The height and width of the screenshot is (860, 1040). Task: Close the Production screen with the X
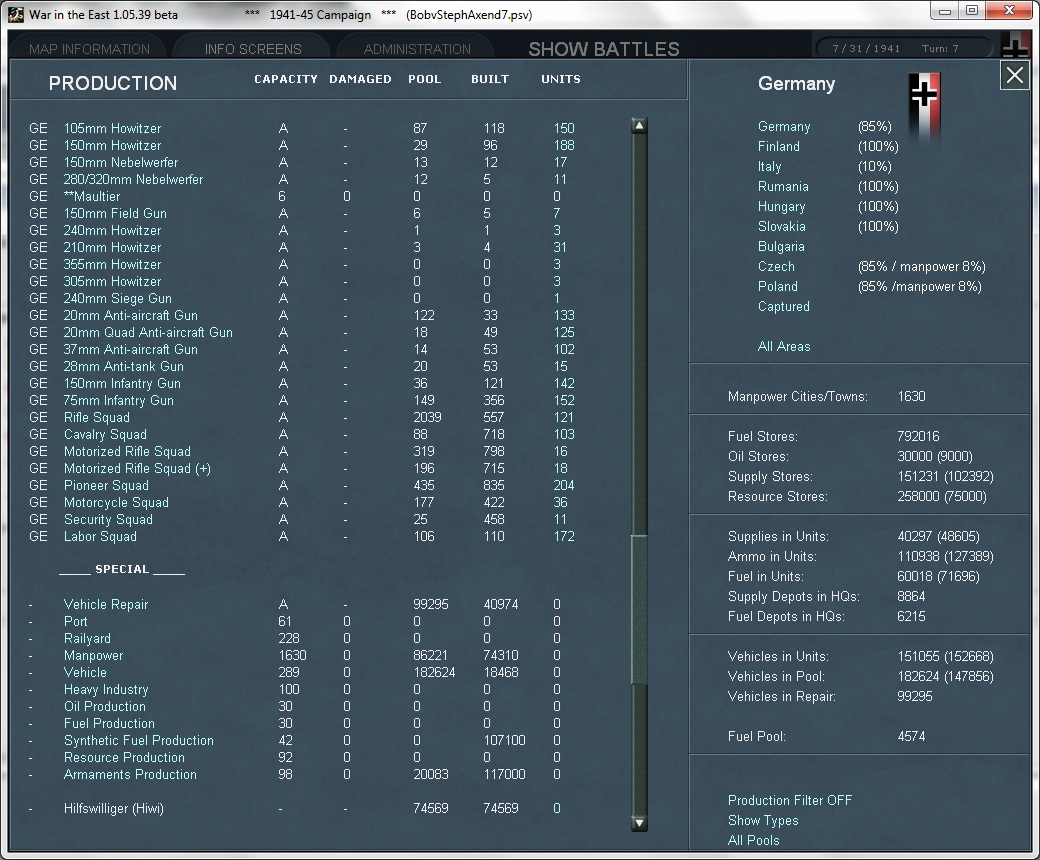pos(1015,76)
